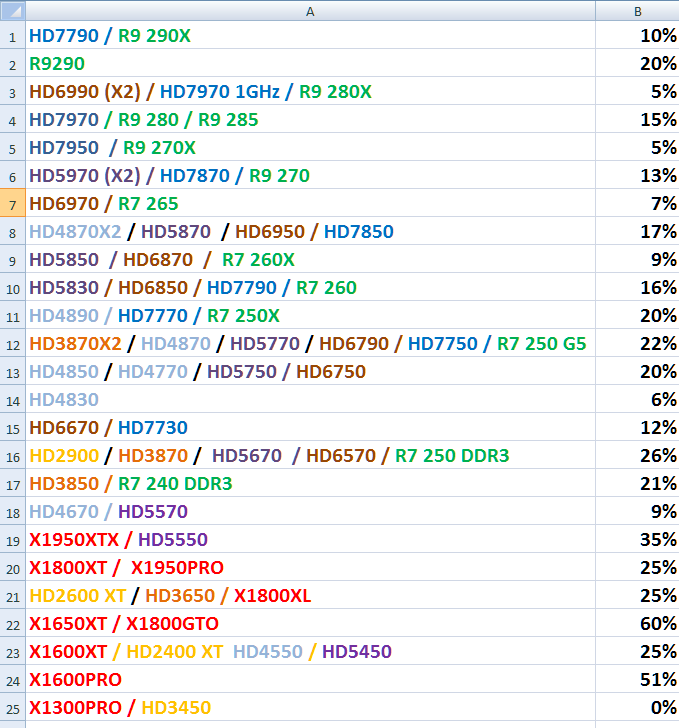Screen dimensions: 679x728
Task: Click cell HD7950 / R9 270X
Action: (x=310, y=147)
